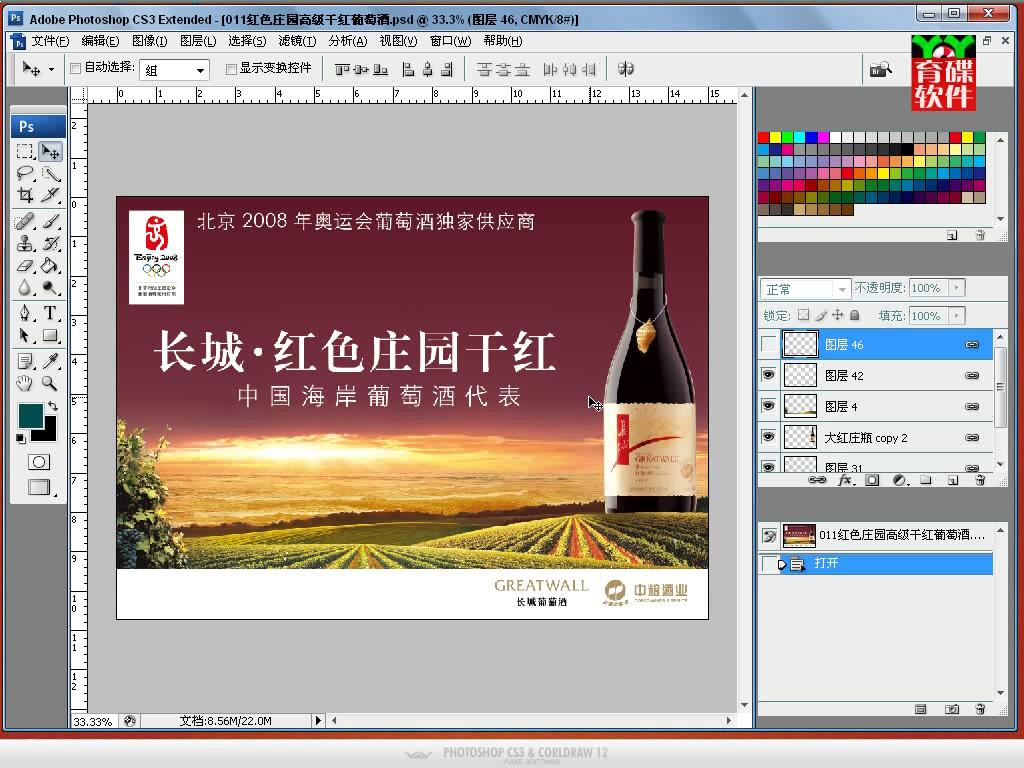Select the Lasso tool
Image resolution: width=1024 pixels, height=768 pixels.
[25, 173]
